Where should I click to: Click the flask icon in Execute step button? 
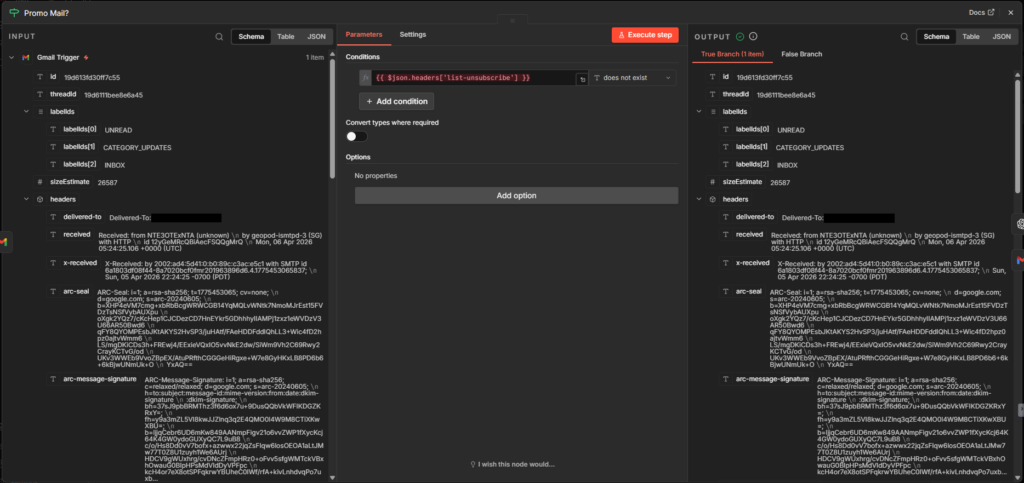tap(621, 35)
